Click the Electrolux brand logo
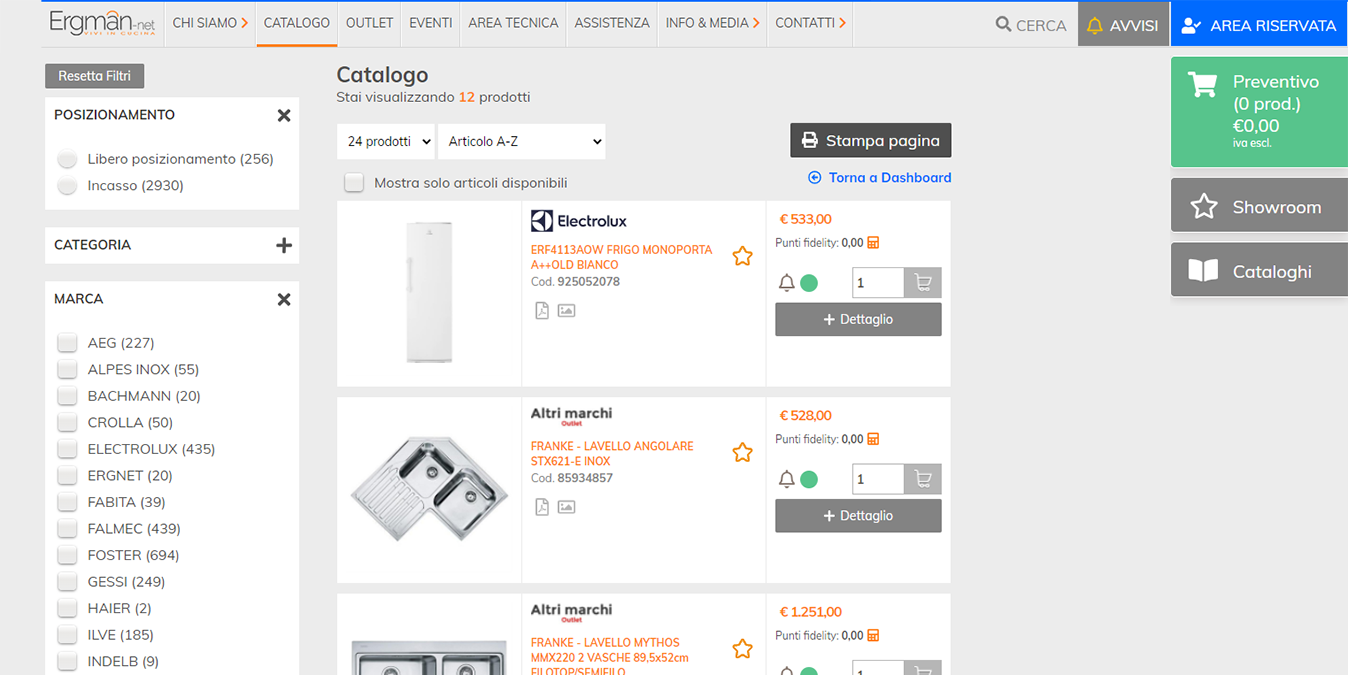 pos(579,221)
